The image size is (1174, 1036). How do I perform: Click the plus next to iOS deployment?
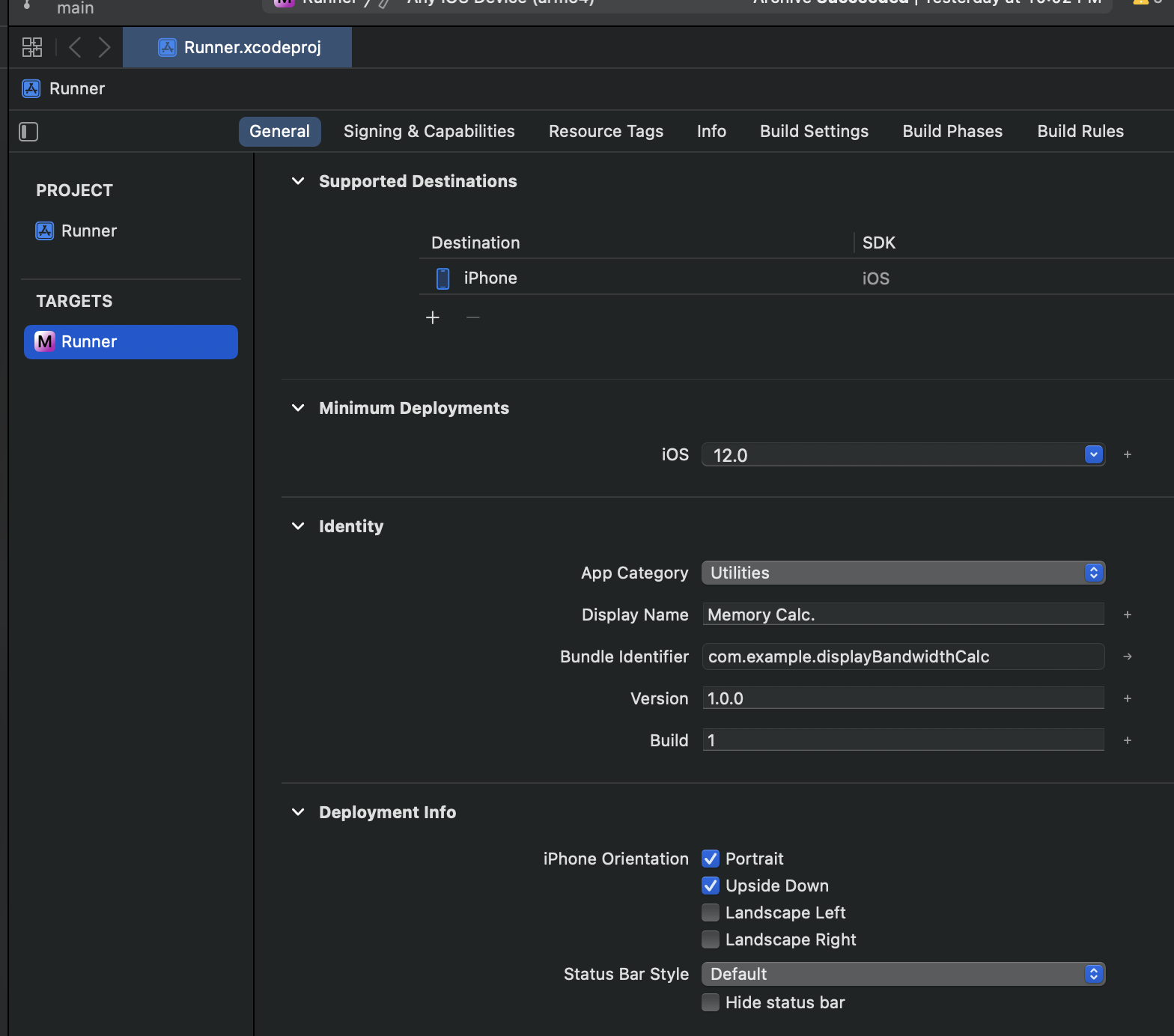(x=1128, y=454)
